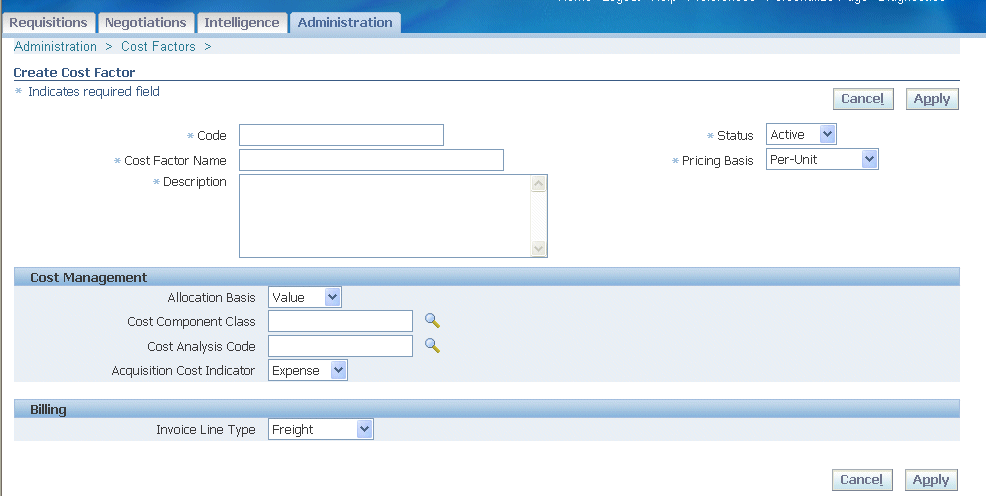Switch to the Requisitions tab

pos(48,23)
